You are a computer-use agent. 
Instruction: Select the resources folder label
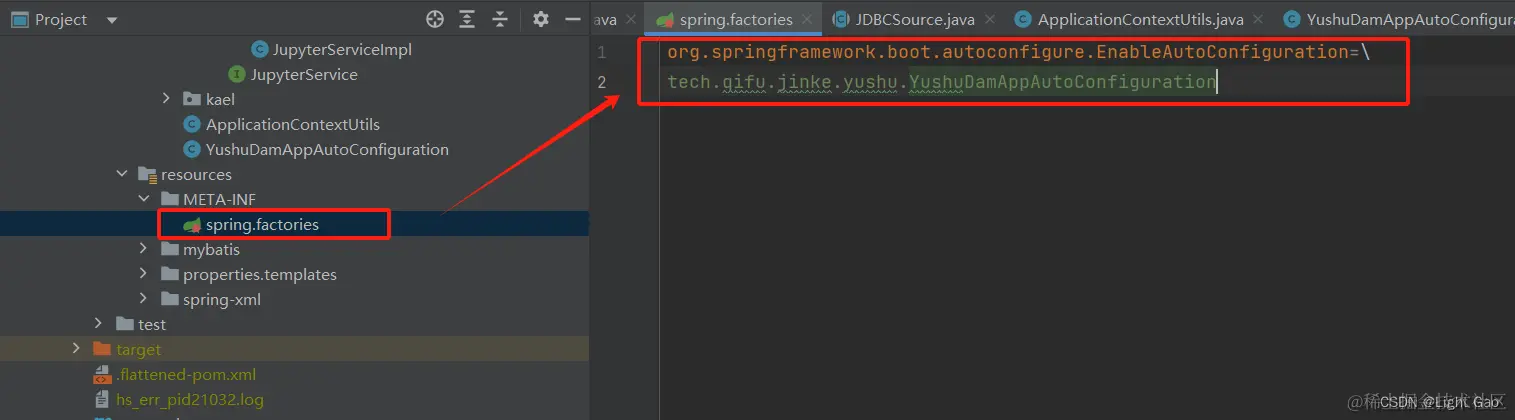[x=196, y=174]
